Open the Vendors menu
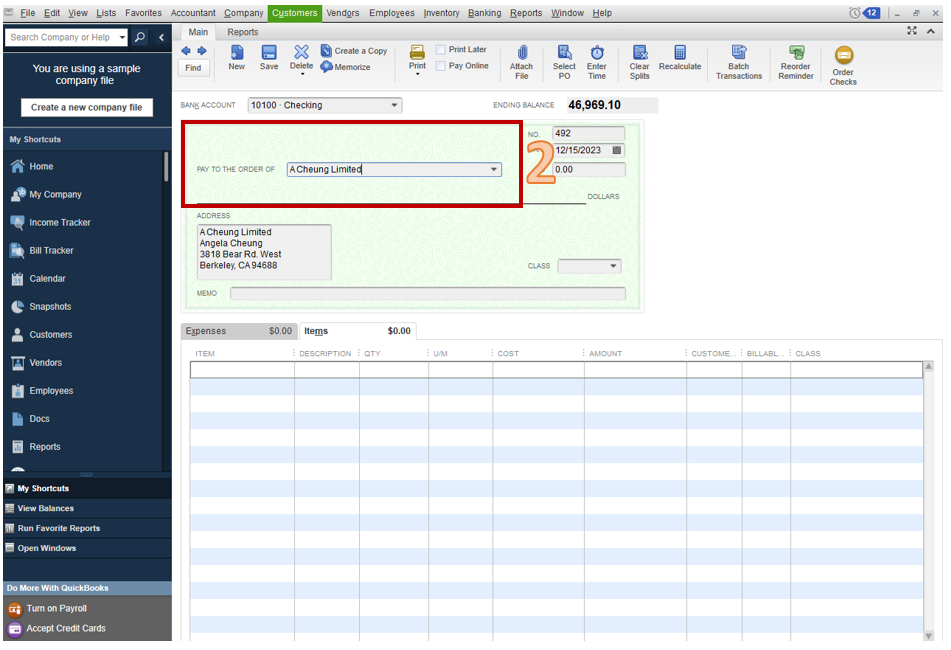The width and height of the screenshot is (951, 650). pyautogui.click(x=343, y=13)
